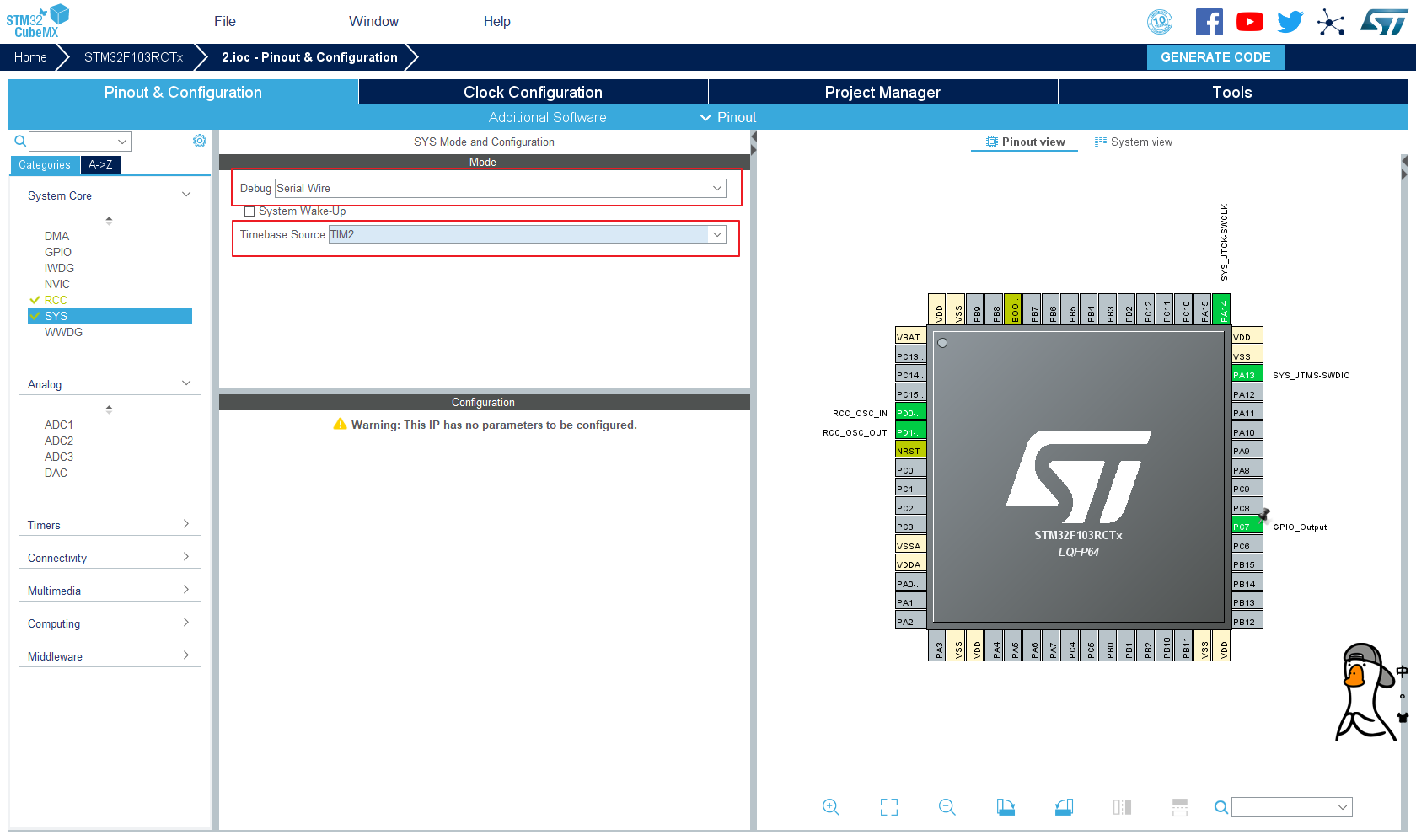Go to Home breadcrumb
Viewport: 1416px width, 840px height.
(x=30, y=56)
